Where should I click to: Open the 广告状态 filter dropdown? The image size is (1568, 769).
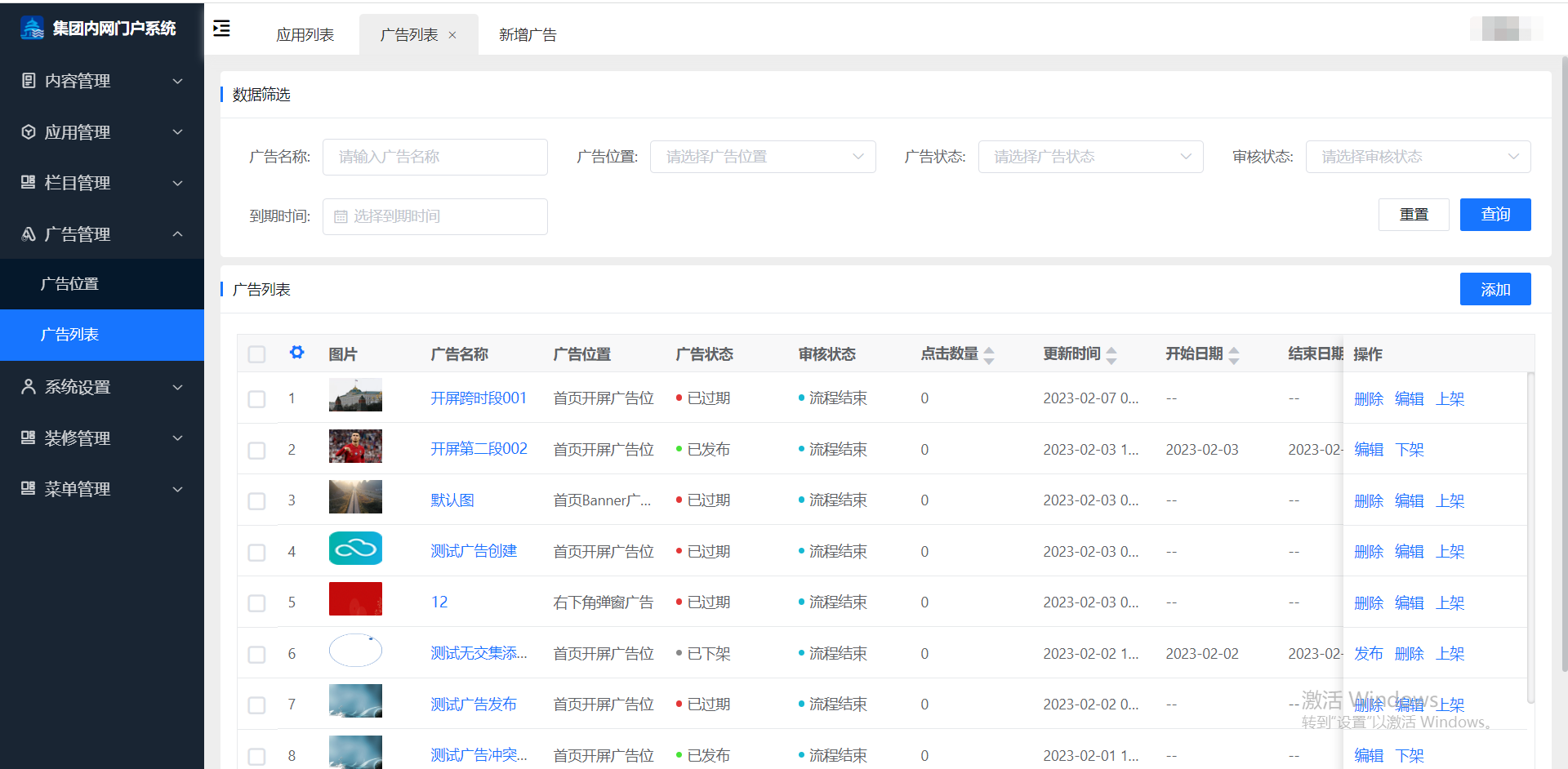tap(1090, 157)
